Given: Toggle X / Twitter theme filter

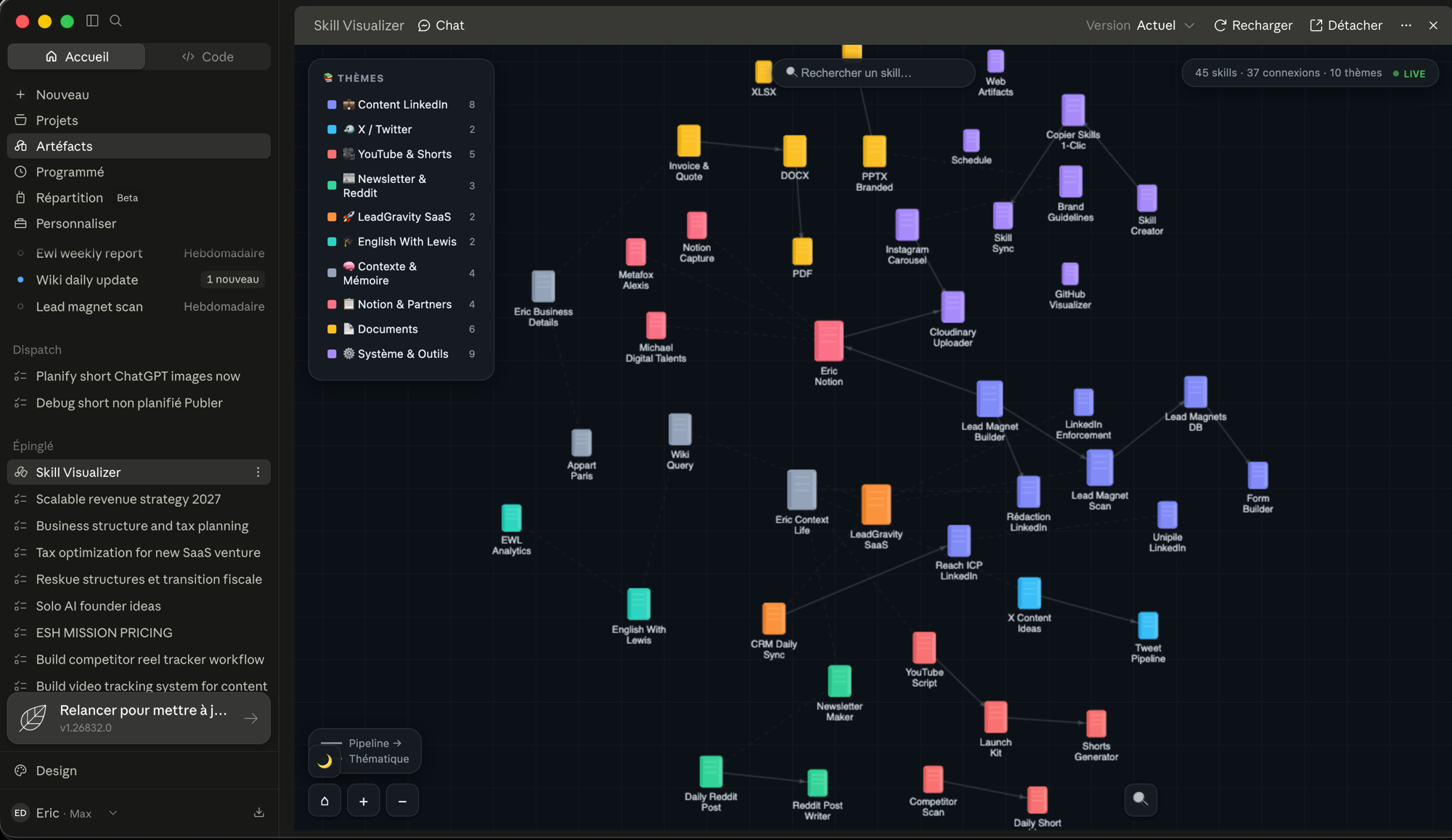Looking at the screenshot, I should pyautogui.click(x=401, y=129).
